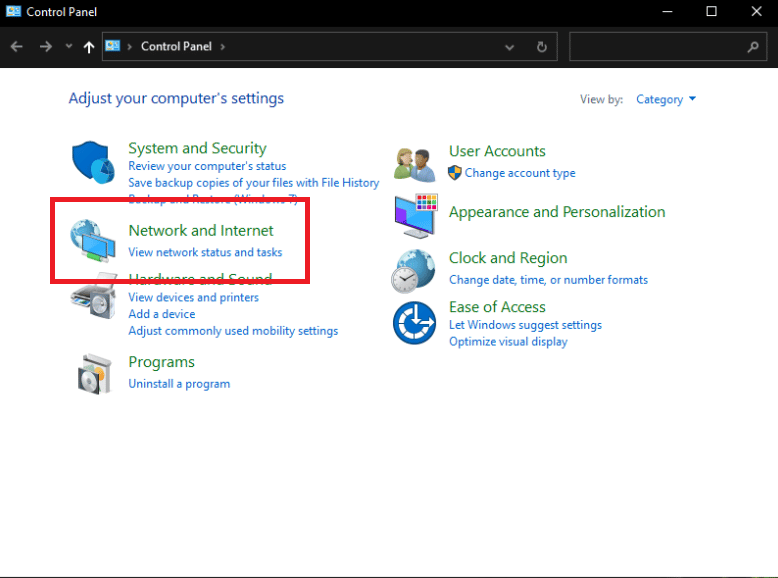Viewport: 778px width, 578px height.
Task: Go forward with the forward arrow
Action: point(46,47)
